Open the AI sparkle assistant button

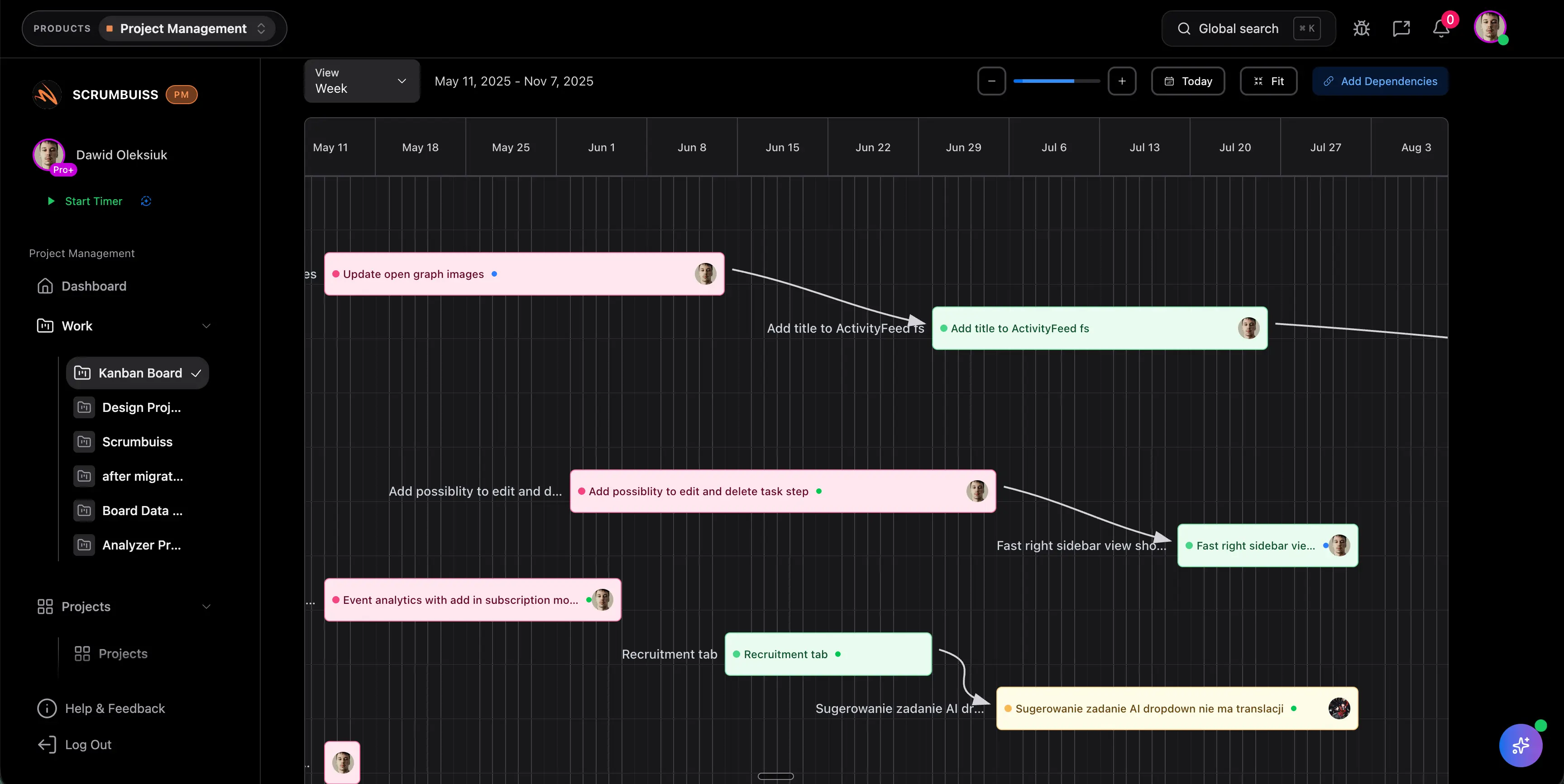[1520, 745]
